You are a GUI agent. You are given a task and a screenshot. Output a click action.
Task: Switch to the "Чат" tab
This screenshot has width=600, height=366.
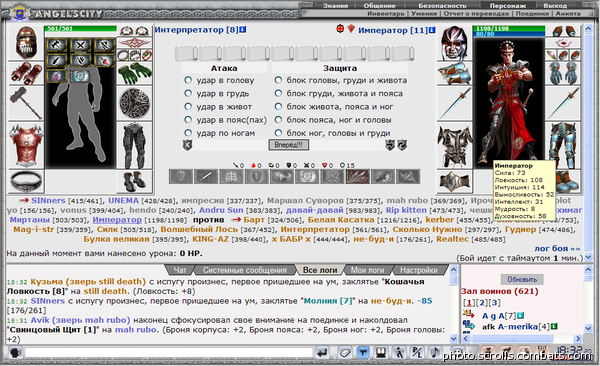pyautogui.click(x=180, y=270)
